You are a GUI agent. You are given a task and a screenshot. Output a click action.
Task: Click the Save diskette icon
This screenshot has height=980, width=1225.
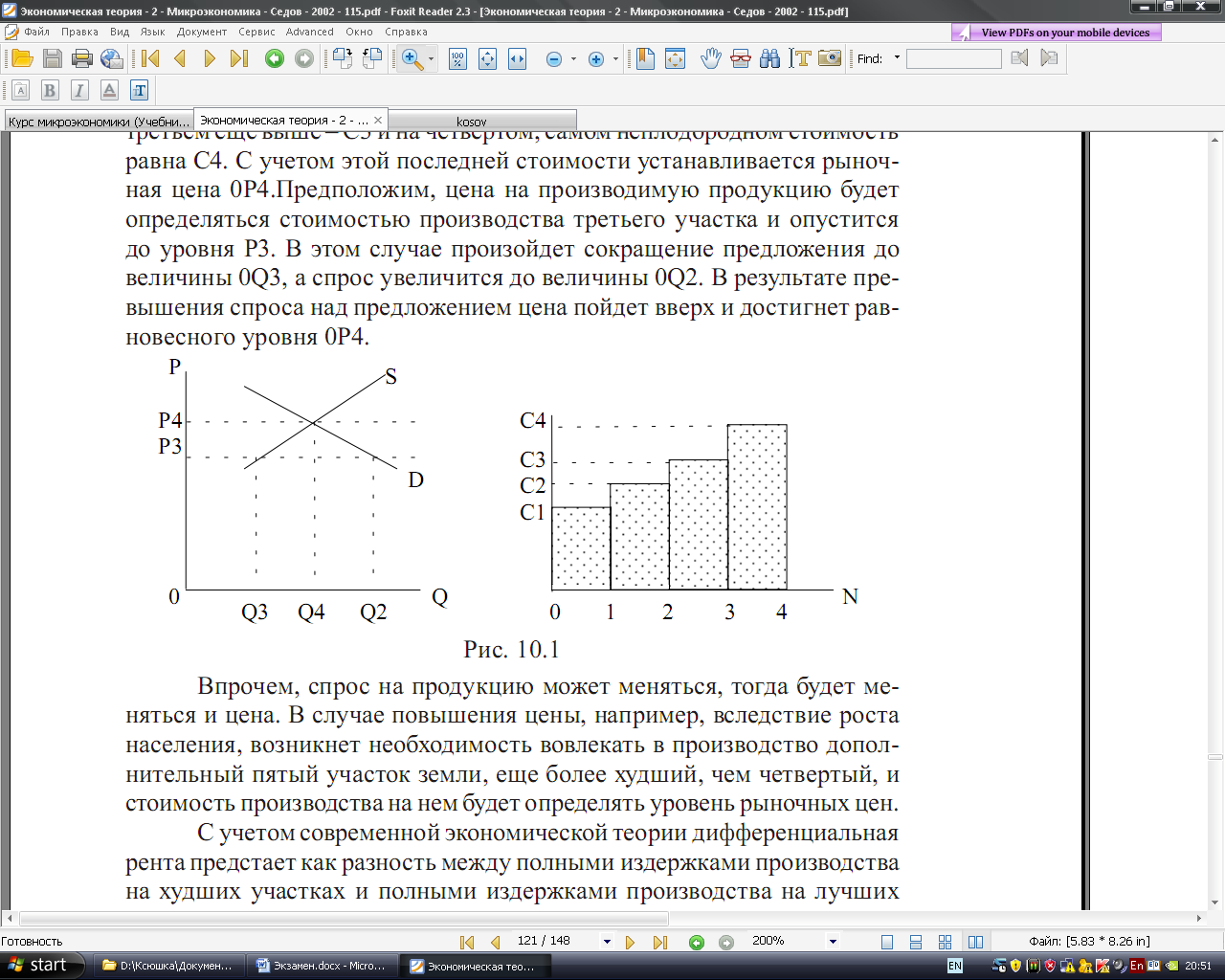pyautogui.click(x=53, y=58)
